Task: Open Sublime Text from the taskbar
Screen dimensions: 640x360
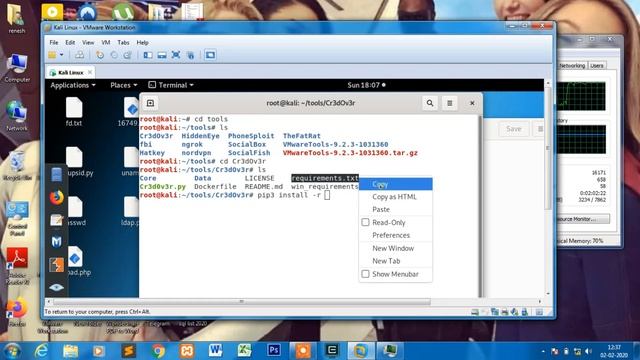Action: click(x=129, y=351)
